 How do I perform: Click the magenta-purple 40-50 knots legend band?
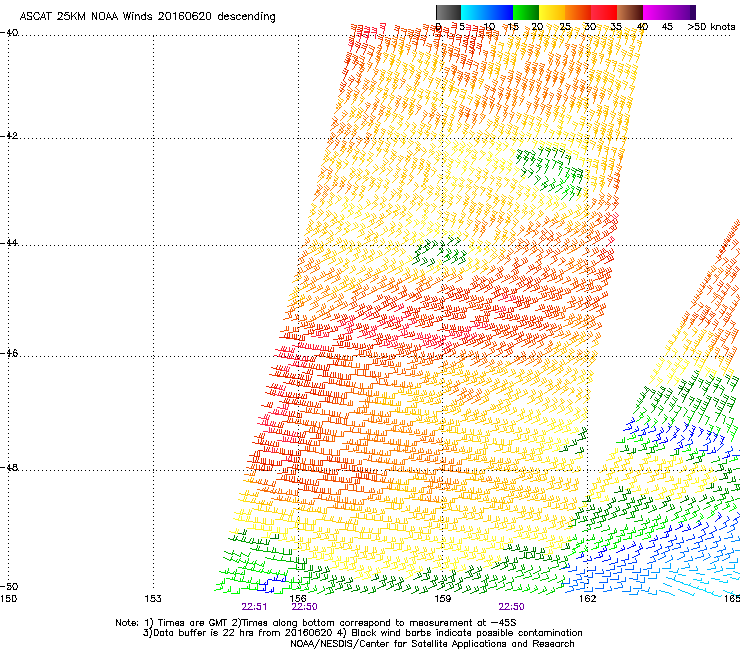click(669, 12)
